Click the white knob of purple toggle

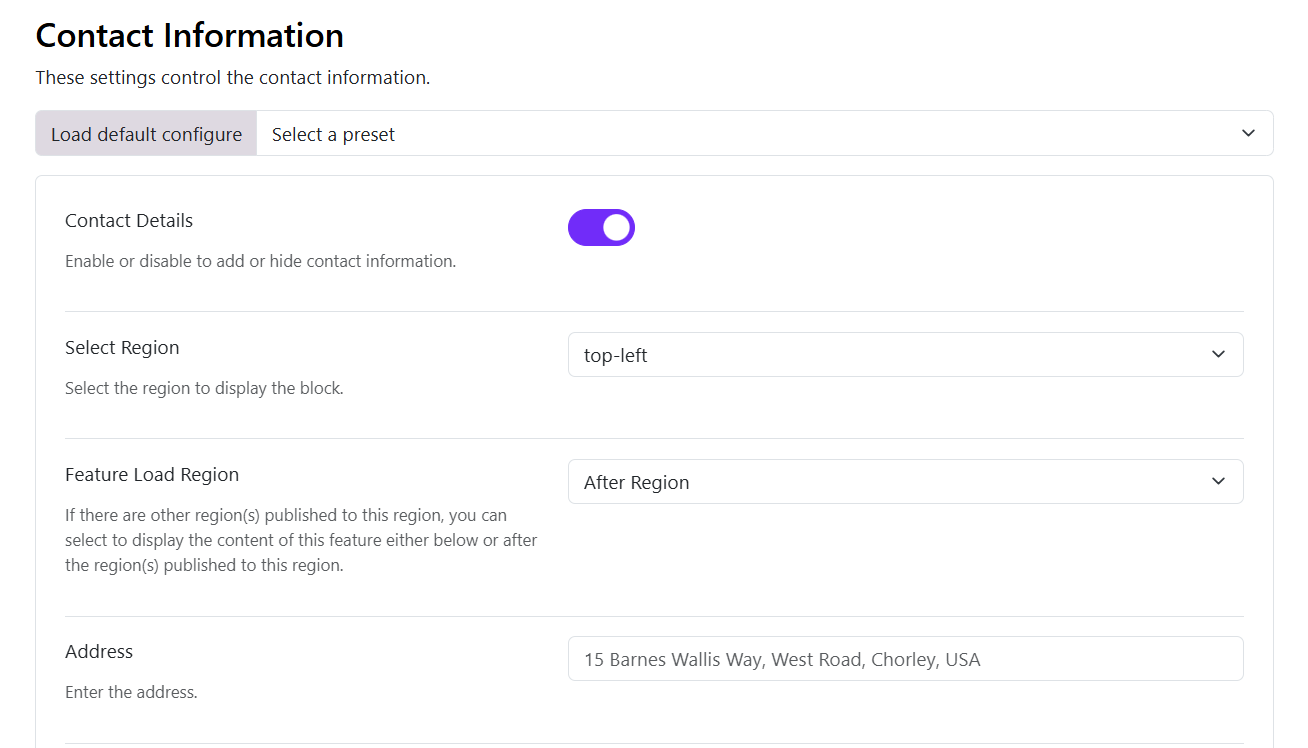(x=617, y=227)
